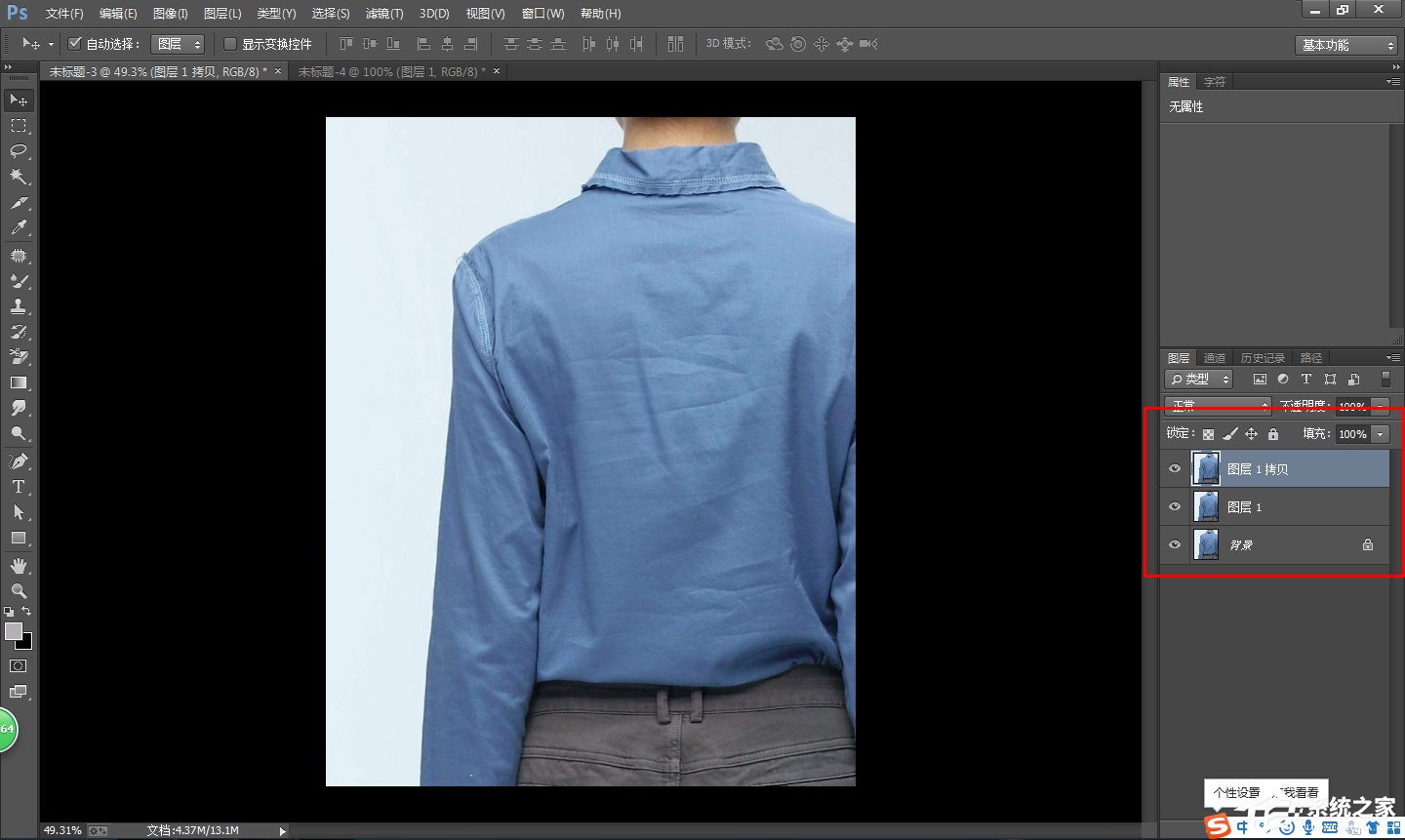Open the 基本功能 workspace dropdown
The height and width of the screenshot is (840, 1405).
pyautogui.click(x=1346, y=43)
